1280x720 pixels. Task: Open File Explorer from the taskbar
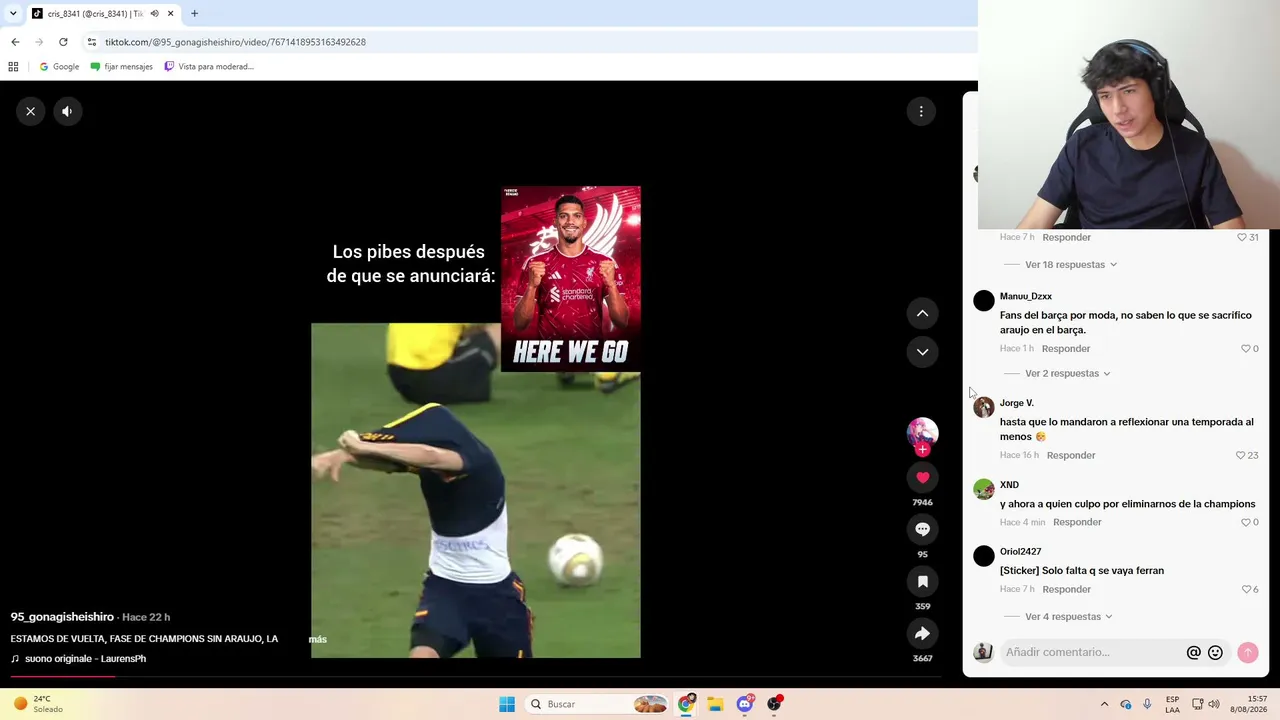pos(715,704)
